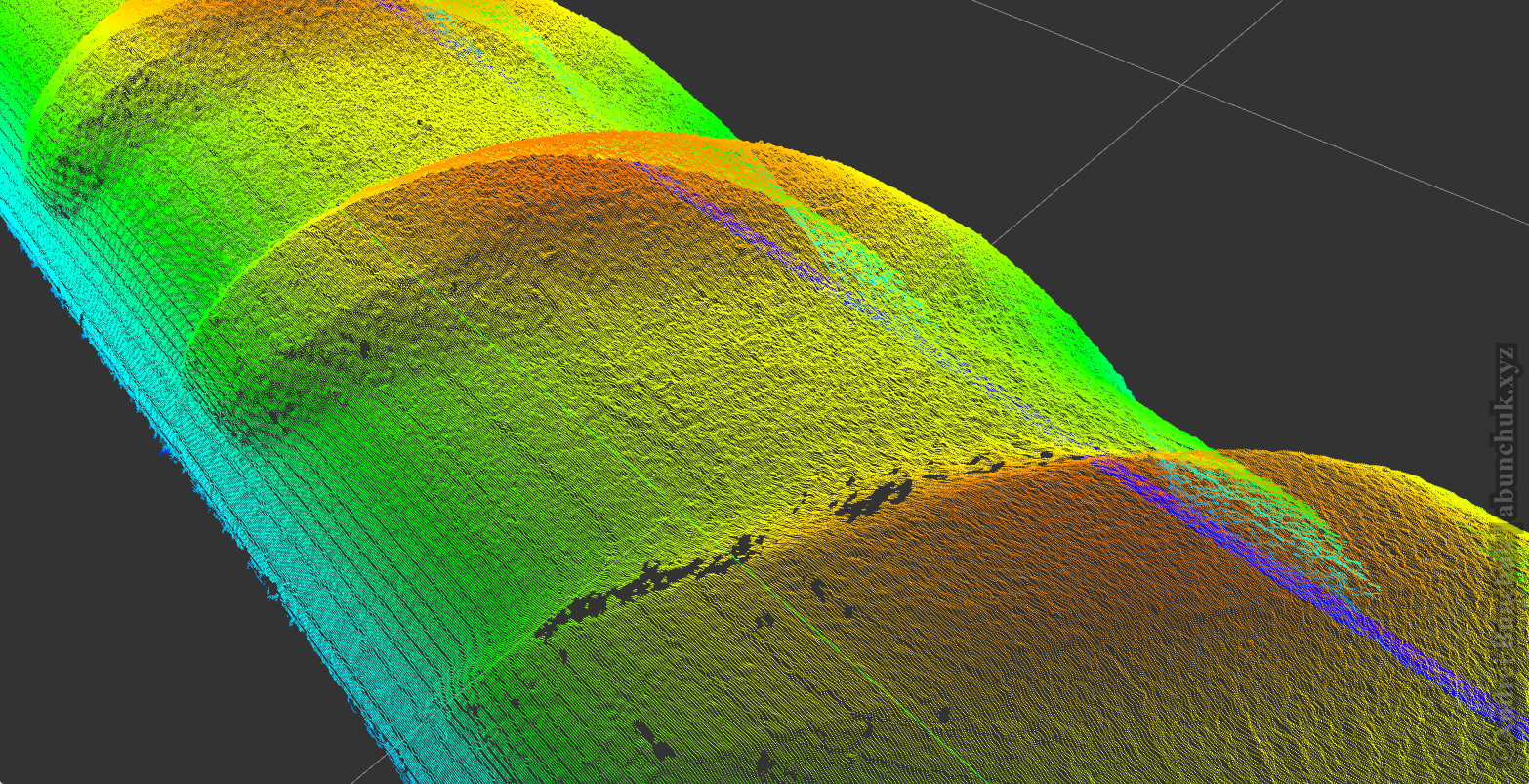Click the green region in the top-left corner

[29, 39]
